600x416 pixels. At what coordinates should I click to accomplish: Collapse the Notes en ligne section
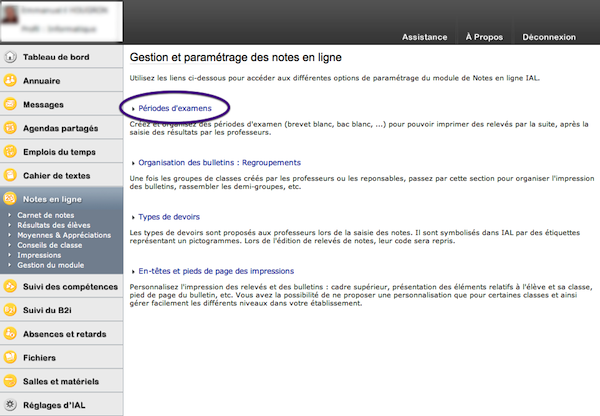[x=51, y=200]
